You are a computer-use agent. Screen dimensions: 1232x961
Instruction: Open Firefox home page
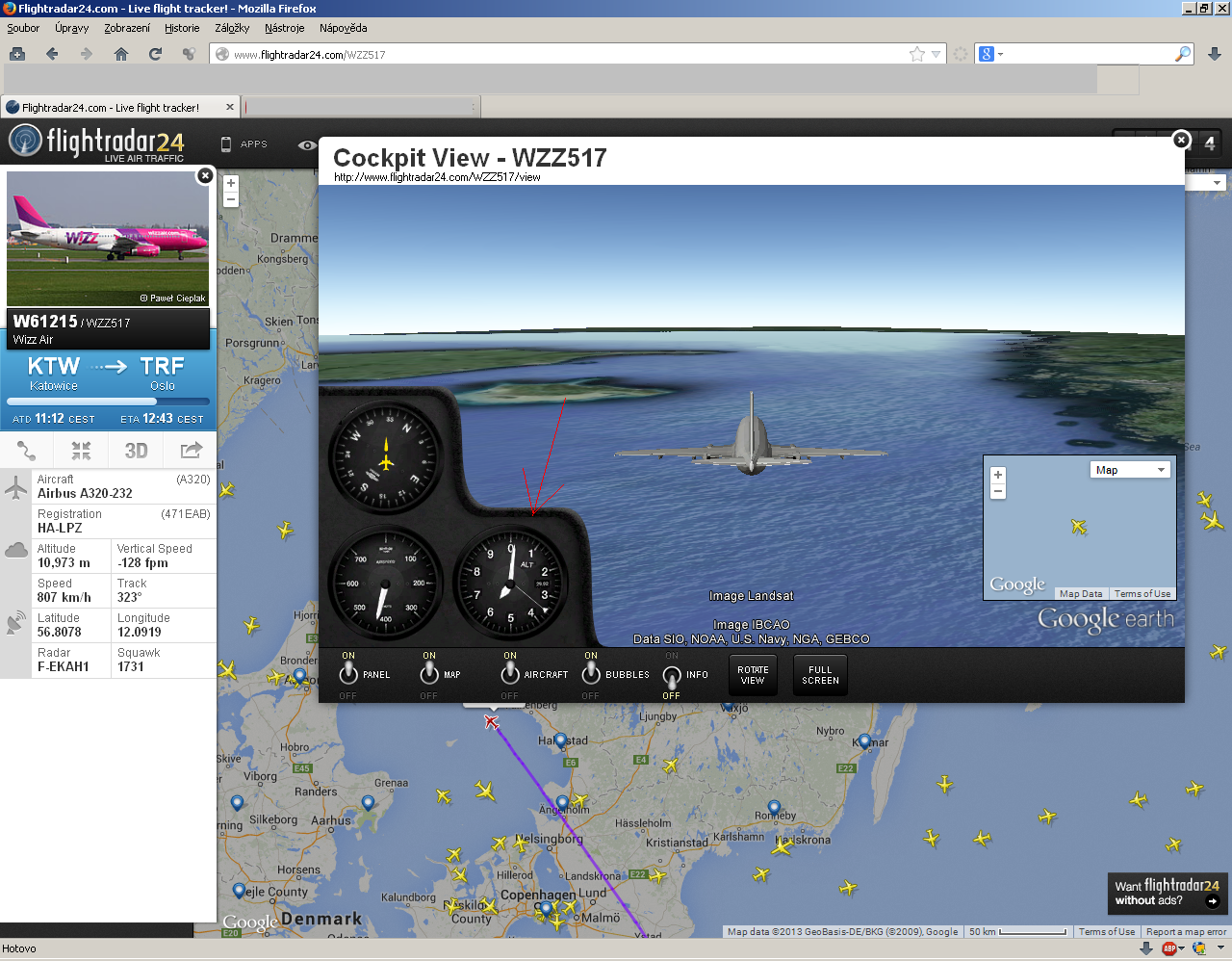(121, 54)
